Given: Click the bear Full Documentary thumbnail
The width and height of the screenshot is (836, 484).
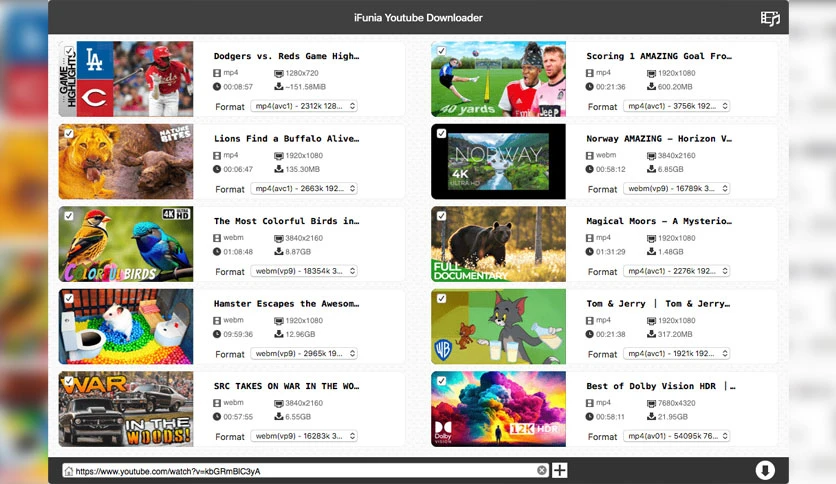Looking at the screenshot, I should point(499,244).
